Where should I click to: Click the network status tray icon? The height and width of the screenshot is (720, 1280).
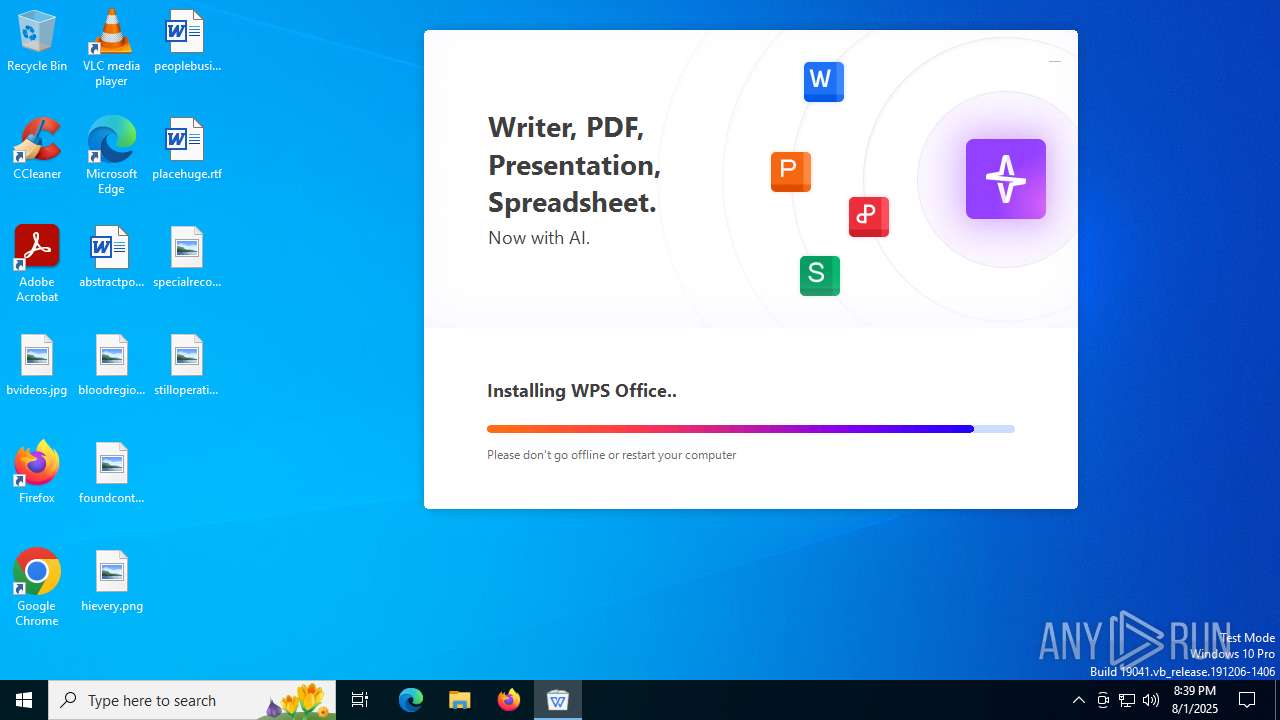pyautogui.click(x=1127, y=700)
